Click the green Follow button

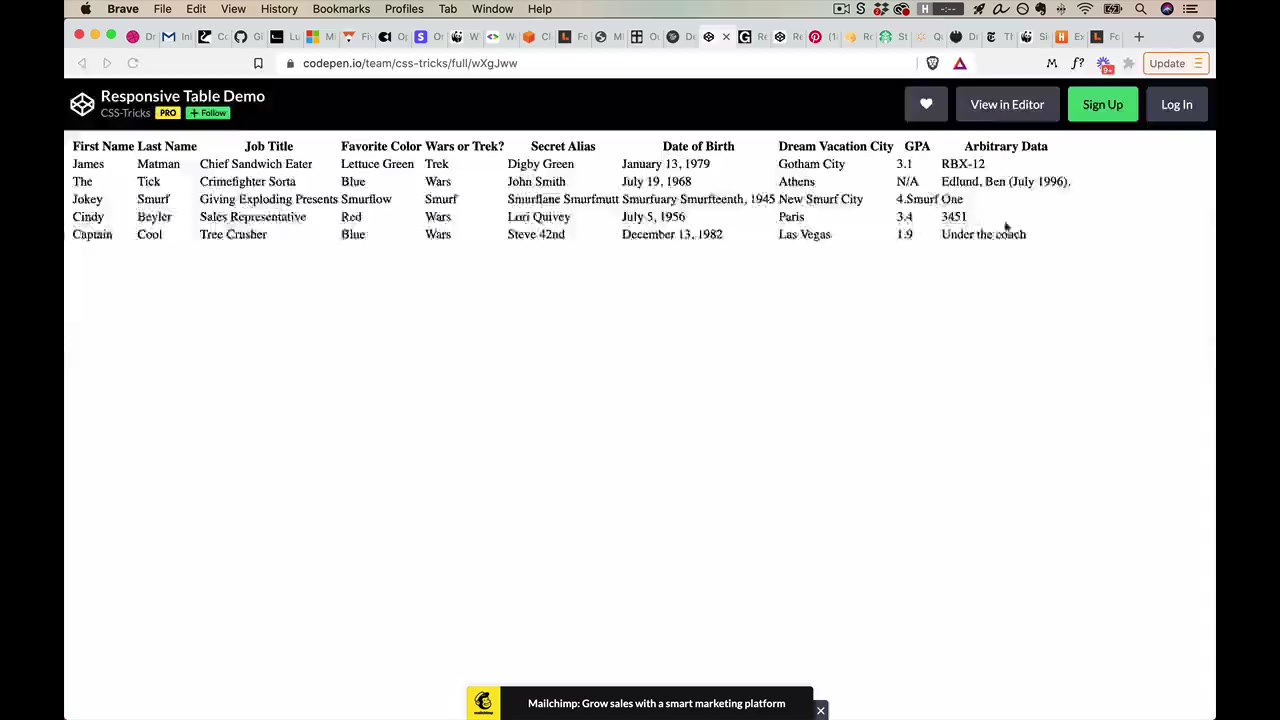[208, 113]
